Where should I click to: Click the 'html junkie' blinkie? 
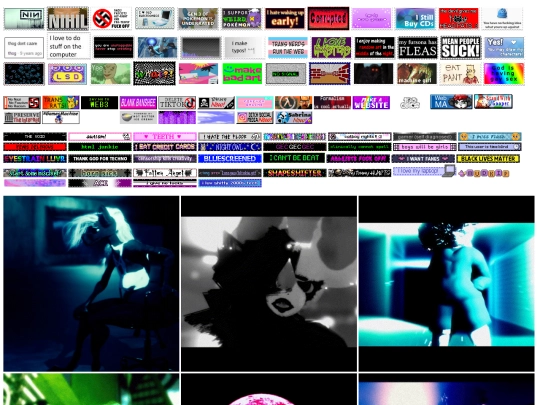click(100, 147)
